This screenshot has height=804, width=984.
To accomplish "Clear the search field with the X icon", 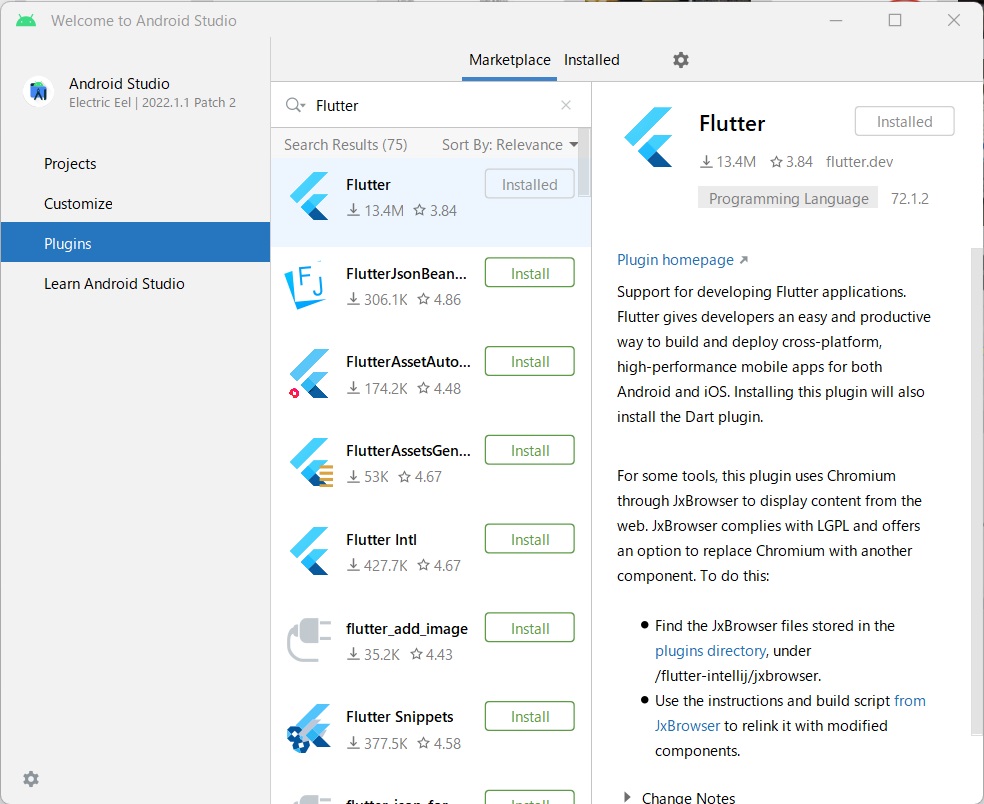I will (x=566, y=105).
